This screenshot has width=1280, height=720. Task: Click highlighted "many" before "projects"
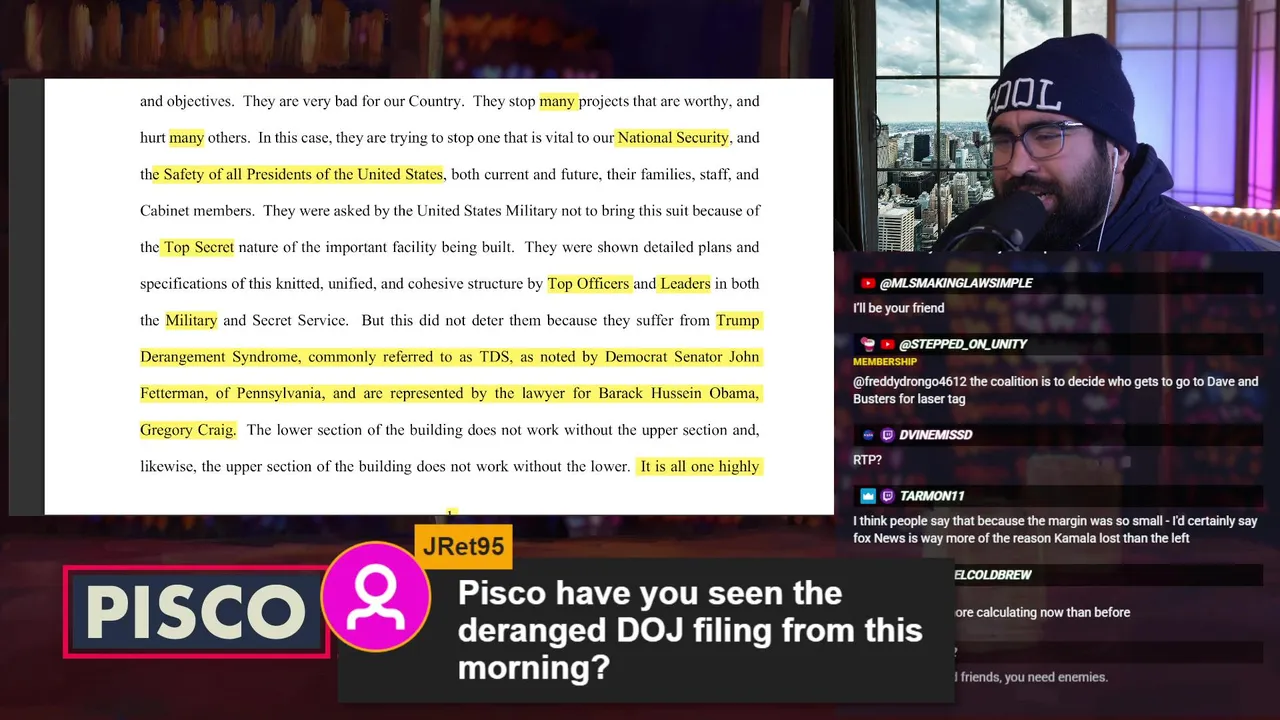pyautogui.click(x=557, y=101)
